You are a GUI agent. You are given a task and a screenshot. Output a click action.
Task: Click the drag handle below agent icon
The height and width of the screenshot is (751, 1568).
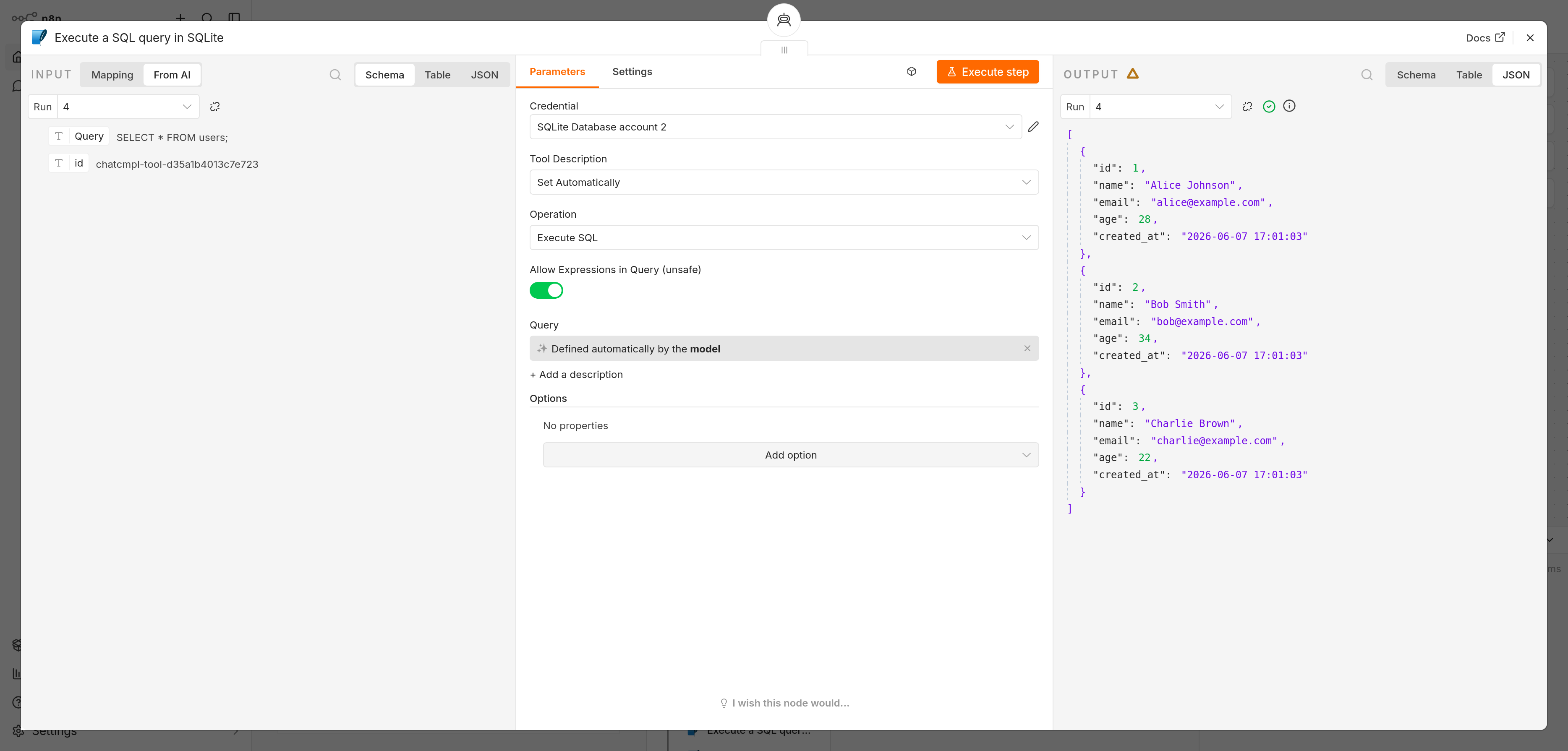[784, 50]
